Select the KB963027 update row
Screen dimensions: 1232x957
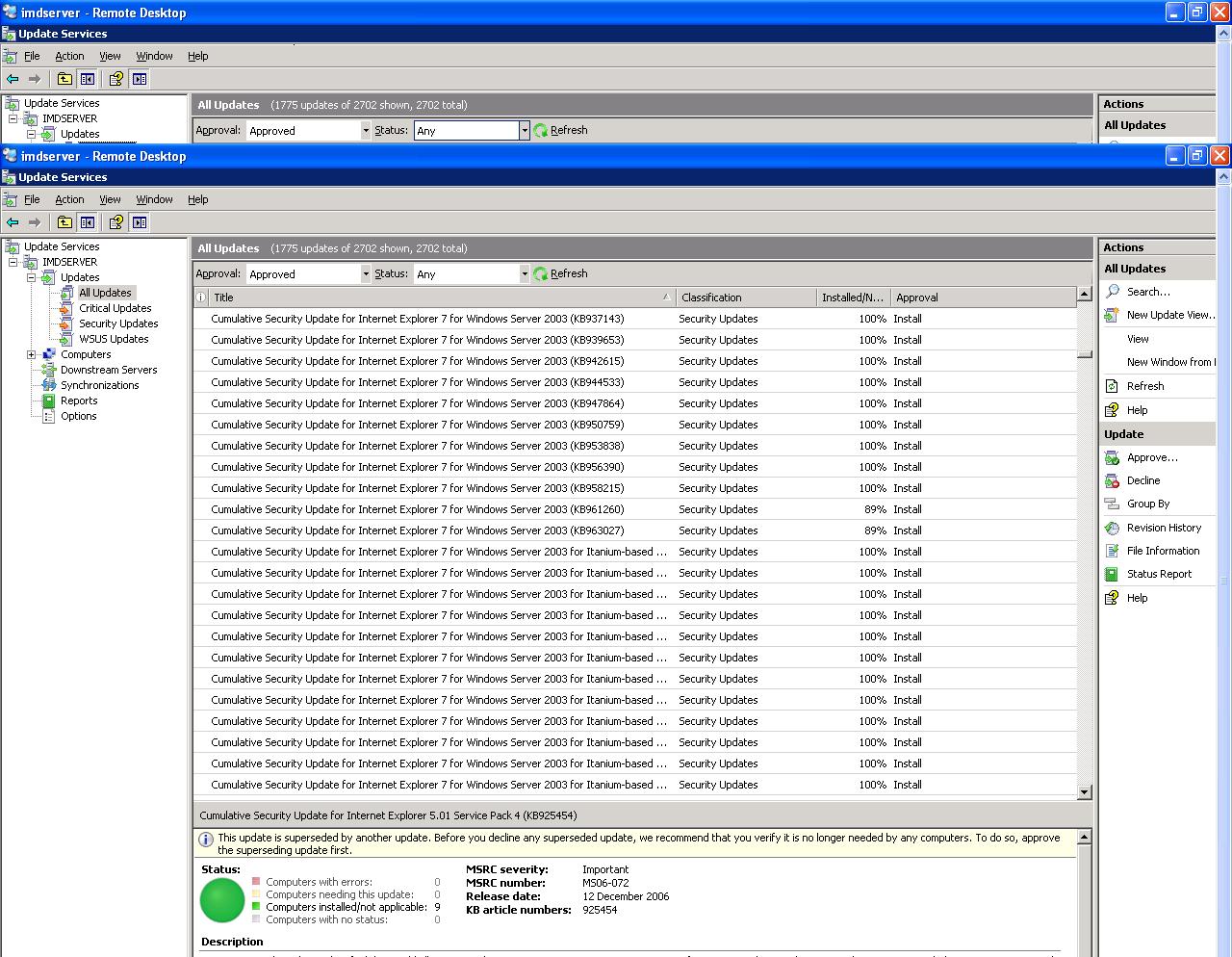(634, 530)
